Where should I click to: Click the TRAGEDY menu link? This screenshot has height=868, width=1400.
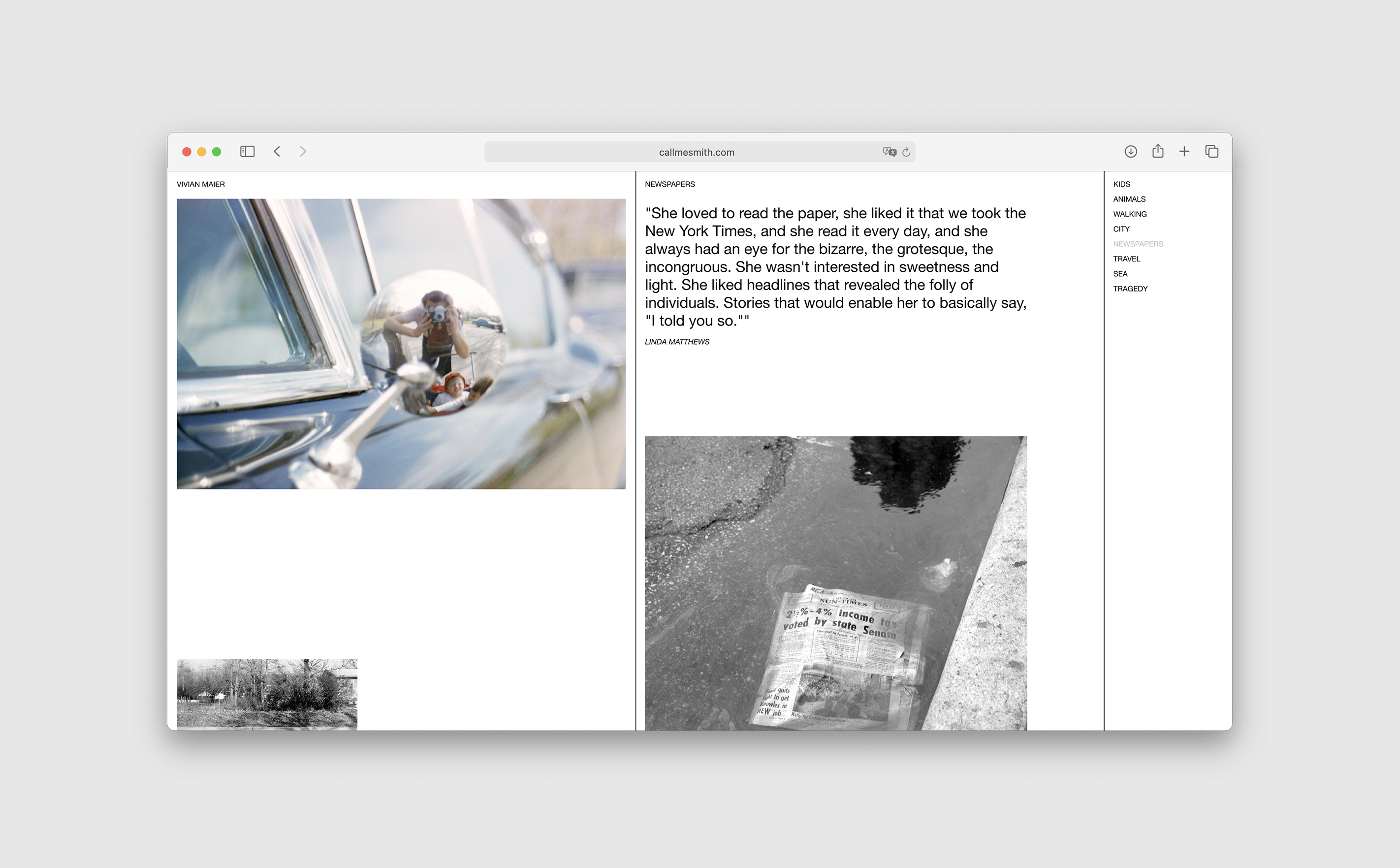pos(1130,289)
